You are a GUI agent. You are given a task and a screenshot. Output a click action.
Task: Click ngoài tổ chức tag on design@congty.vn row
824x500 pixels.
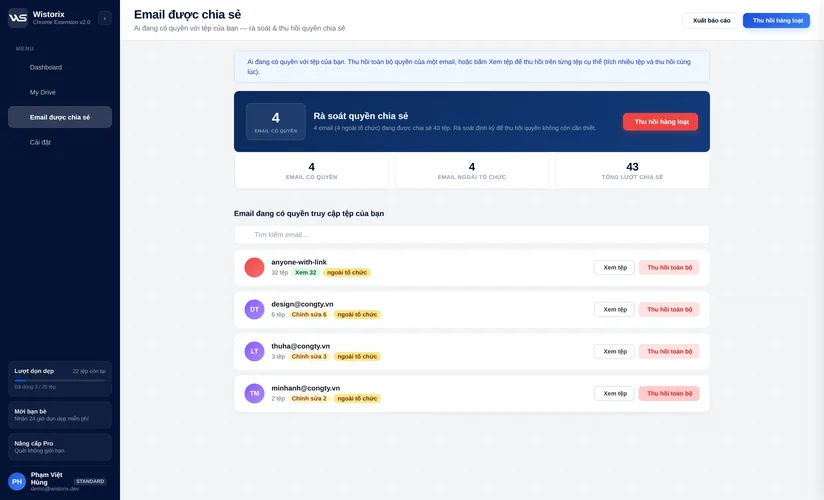[x=357, y=314]
